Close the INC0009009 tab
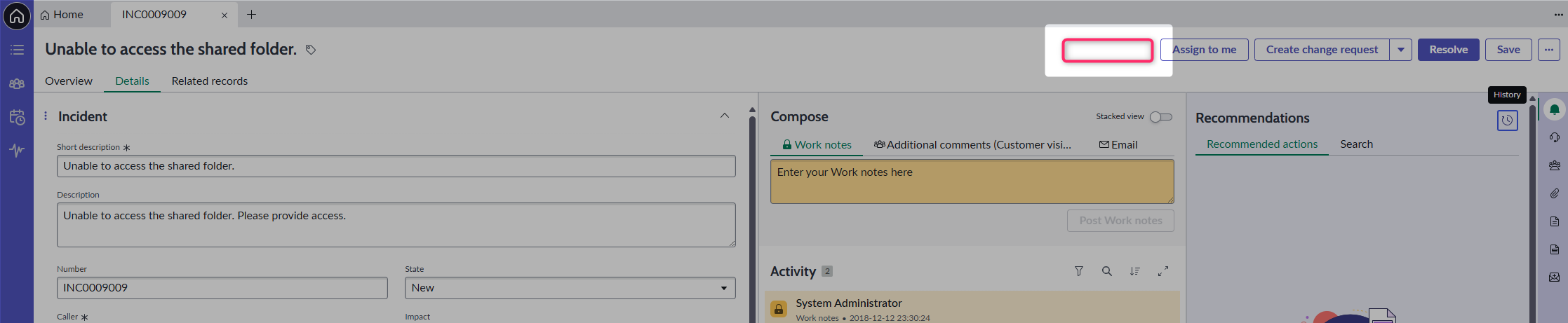This screenshot has height=323, width=1568. (x=225, y=15)
